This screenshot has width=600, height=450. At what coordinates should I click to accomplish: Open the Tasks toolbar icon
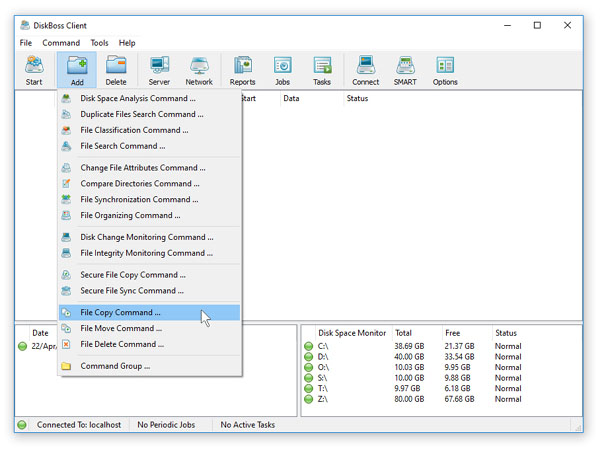coord(322,70)
